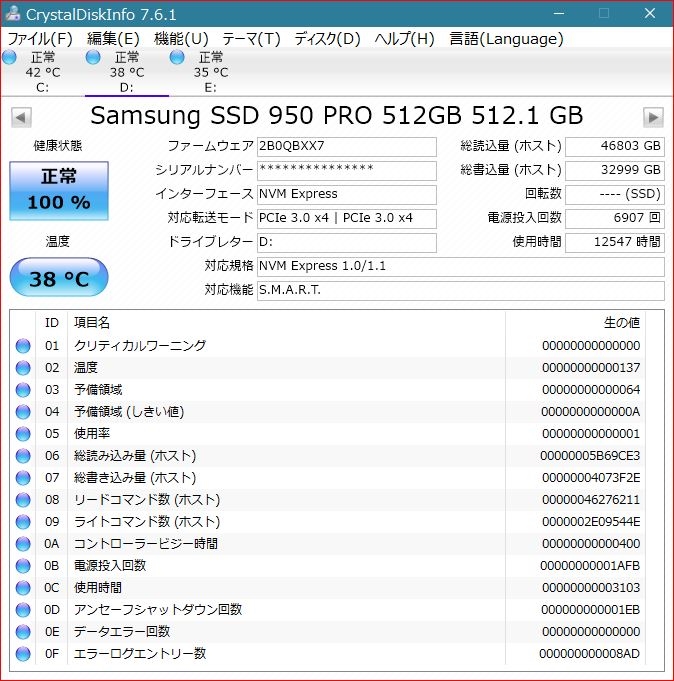Viewport: 674px width, 681px height.
Task: Click power on count value 6907 回
Action: point(615,218)
